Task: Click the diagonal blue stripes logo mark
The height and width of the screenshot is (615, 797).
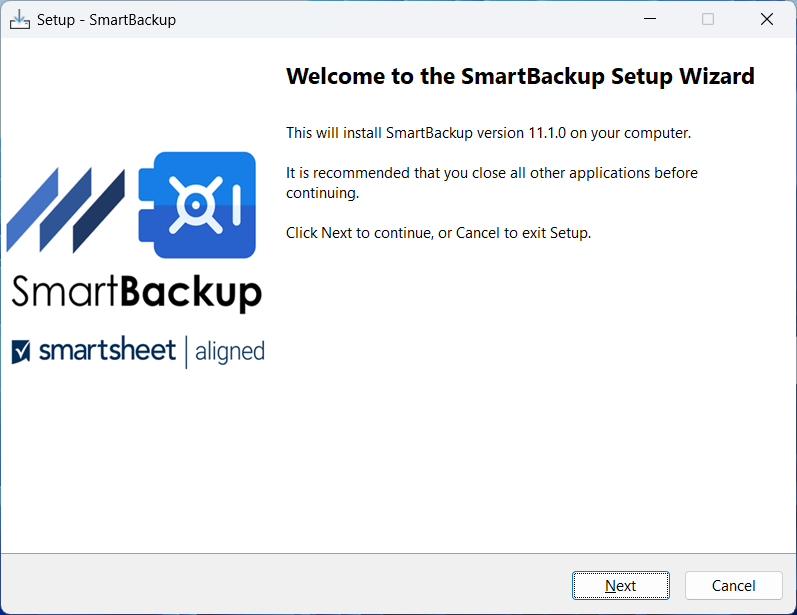Action: [x=66, y=210]
